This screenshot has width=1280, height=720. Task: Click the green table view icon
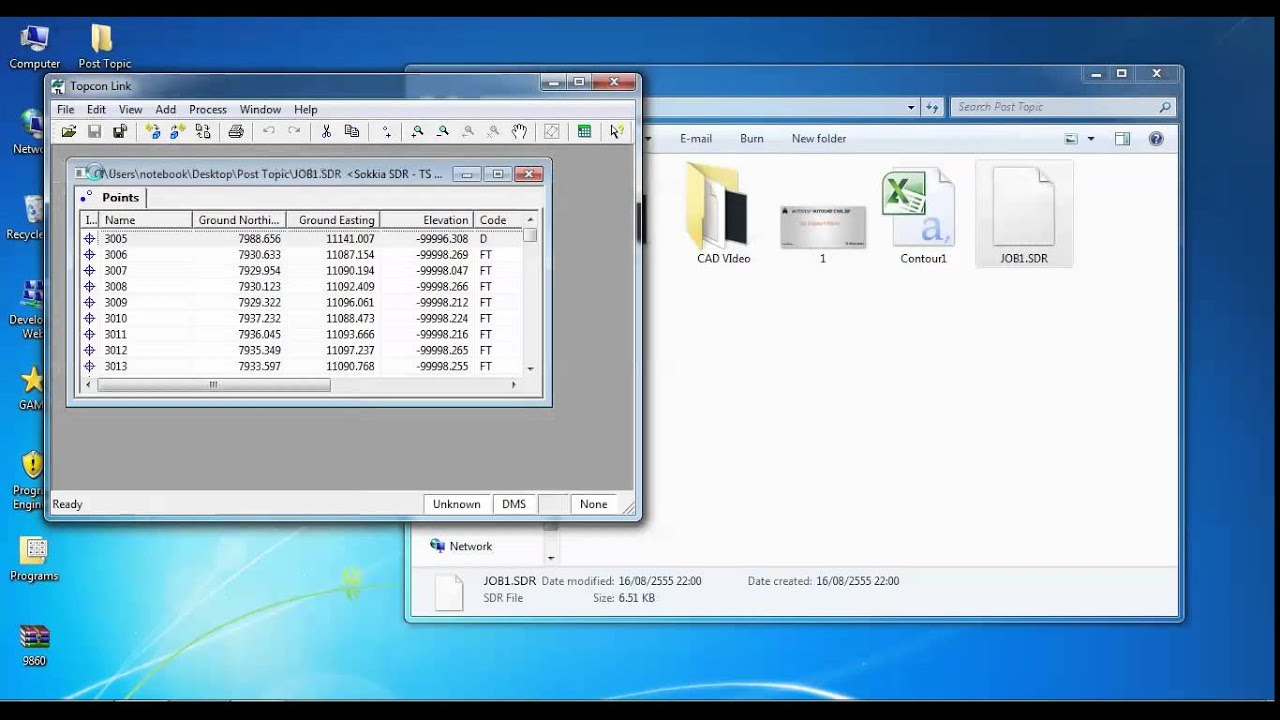584,131
